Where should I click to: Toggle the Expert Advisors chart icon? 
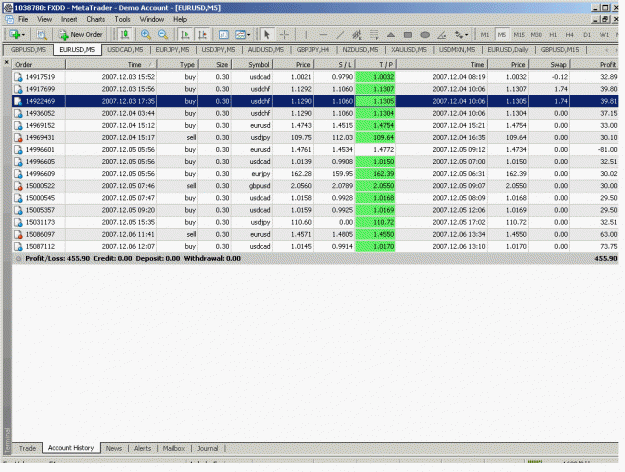click(x=125, y=35)
